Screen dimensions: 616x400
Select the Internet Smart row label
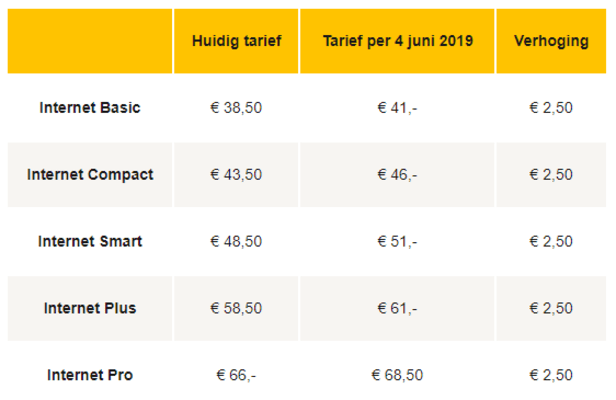pyautogui.click(x=90, y=241)
